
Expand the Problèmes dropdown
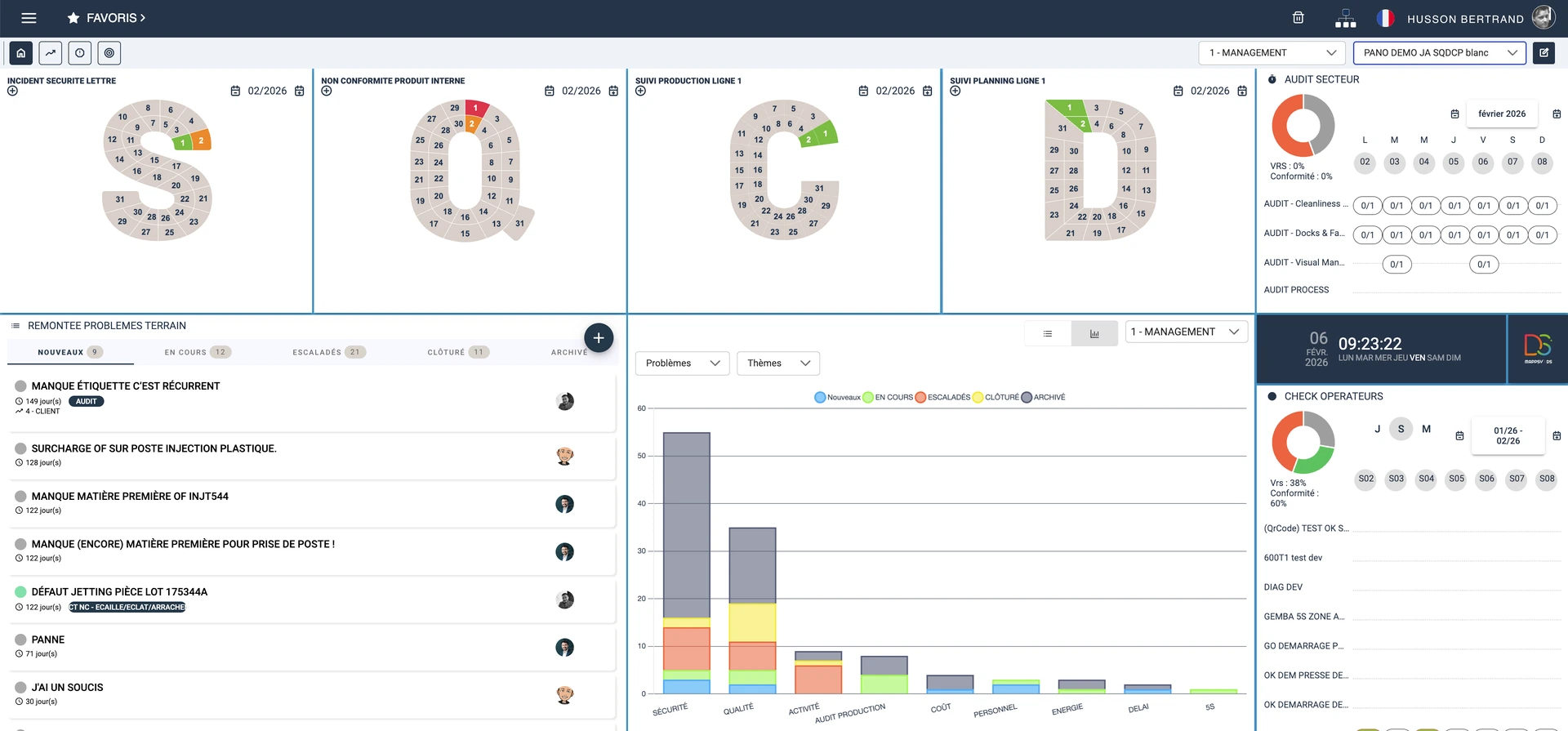[682, 363]
